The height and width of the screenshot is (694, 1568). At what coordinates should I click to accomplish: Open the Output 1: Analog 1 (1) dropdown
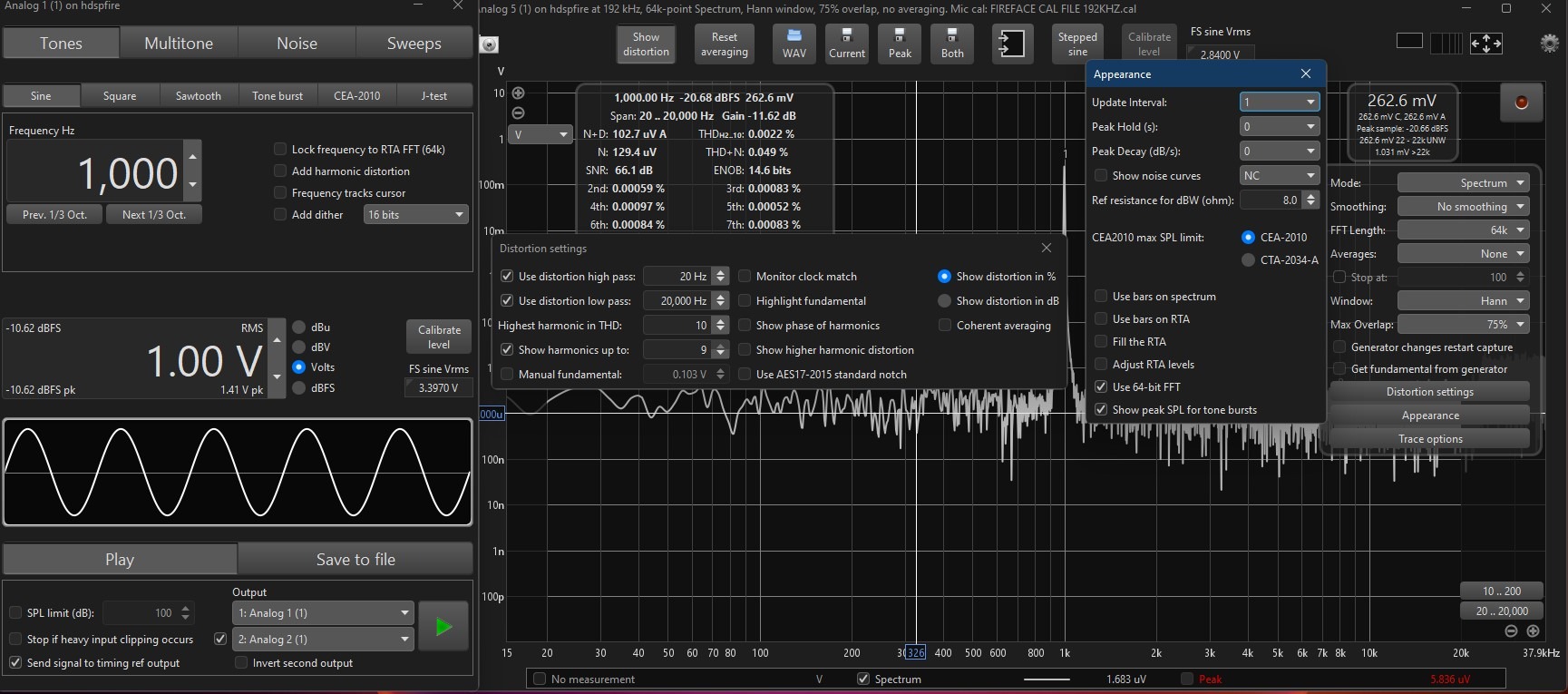(324, 613)
